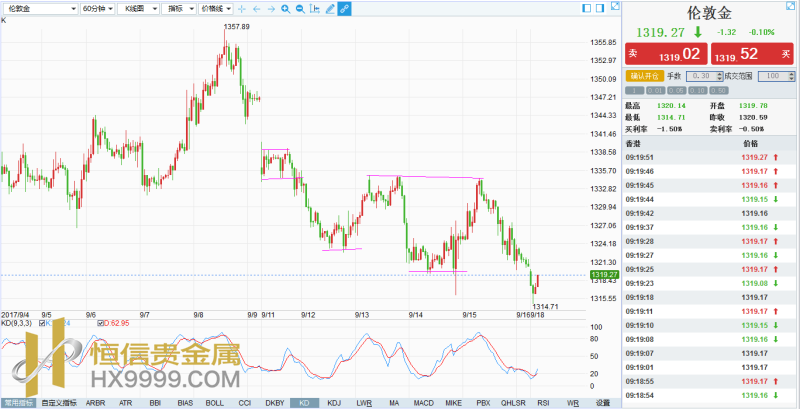Zoom in on the chart
The image size is (800, 409).
click(286, 8)
